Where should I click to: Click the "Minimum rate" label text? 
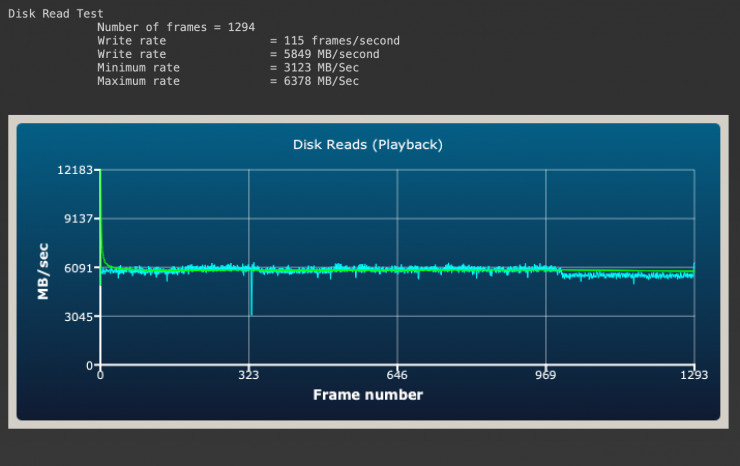click(138, 67)
